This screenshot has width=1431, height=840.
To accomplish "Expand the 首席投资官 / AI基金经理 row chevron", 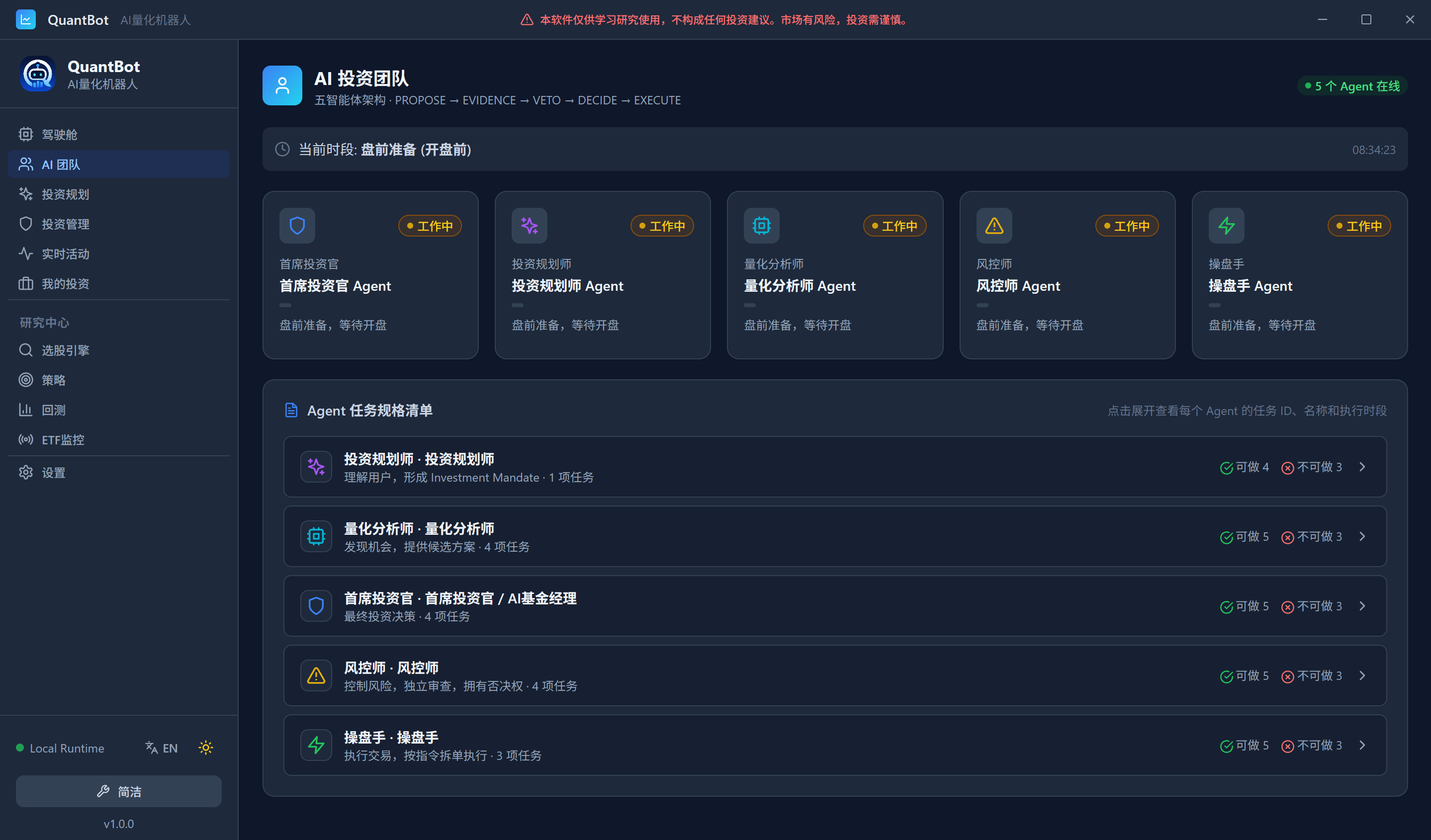I will tap(1362, 605).
